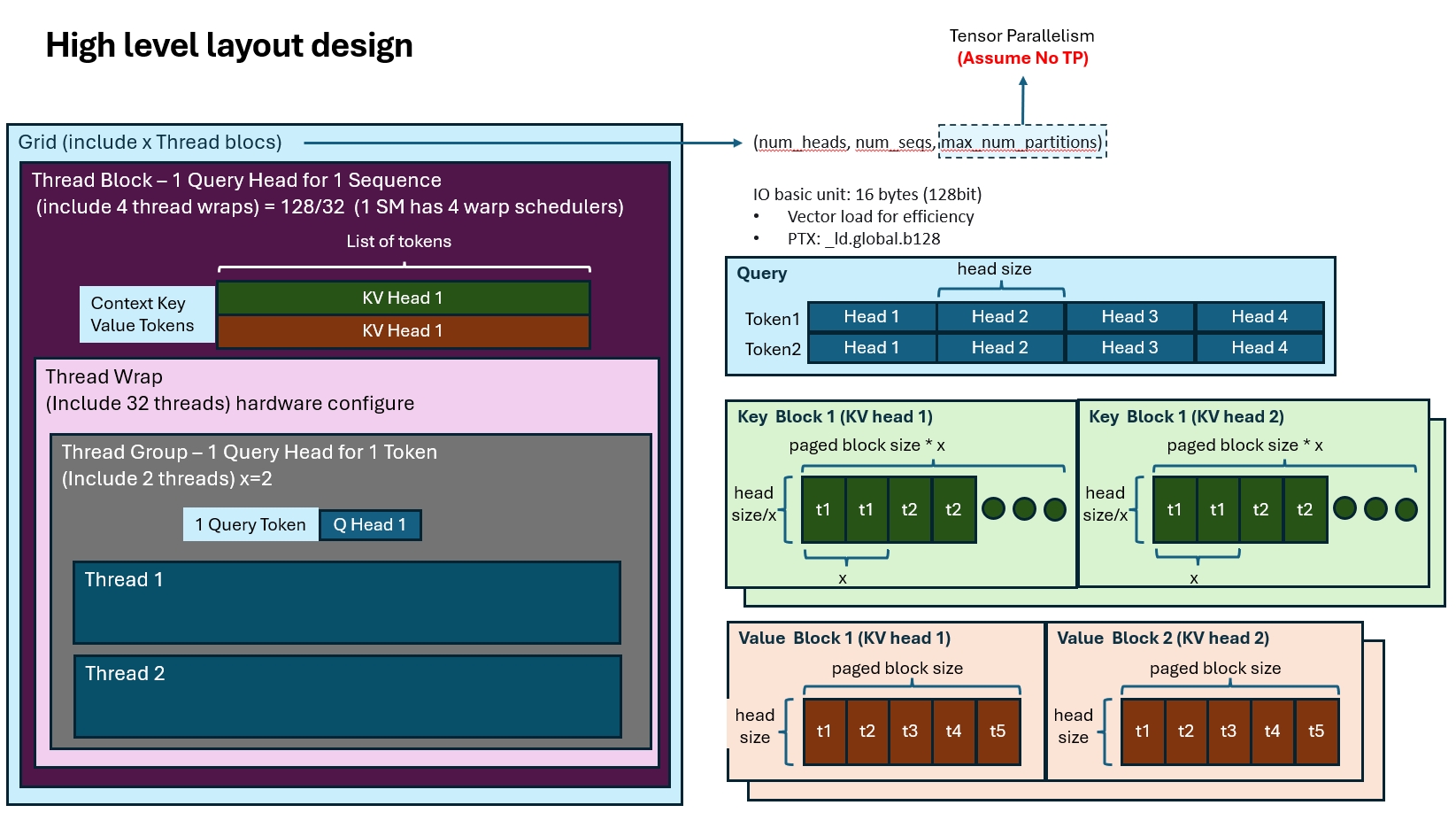Click first green dot in Key Block 1 (KV head 1)
1456x813 pixels.
pos(993,509)
